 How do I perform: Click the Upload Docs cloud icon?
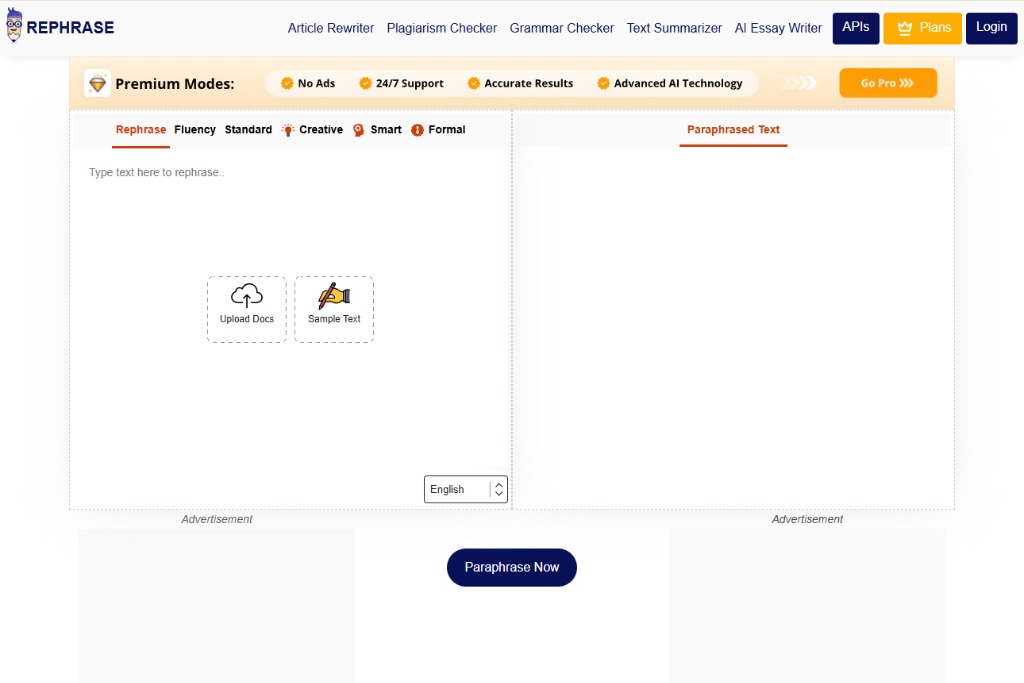point(247,295)
